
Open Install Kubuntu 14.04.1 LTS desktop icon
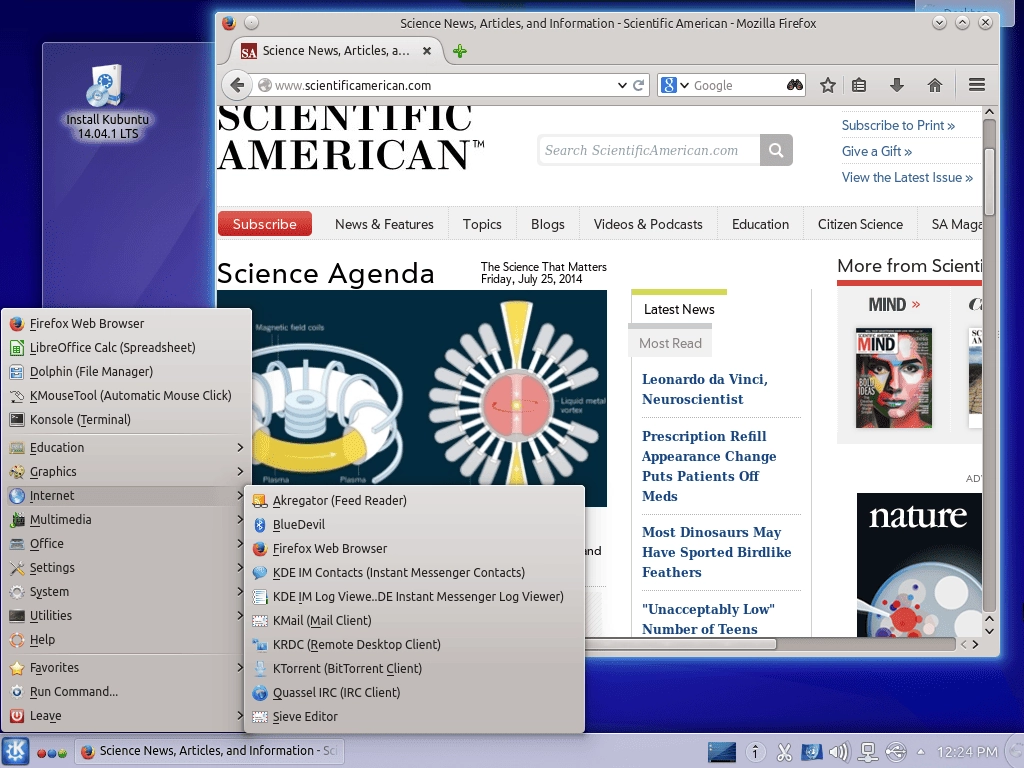(x=107, y=102)
